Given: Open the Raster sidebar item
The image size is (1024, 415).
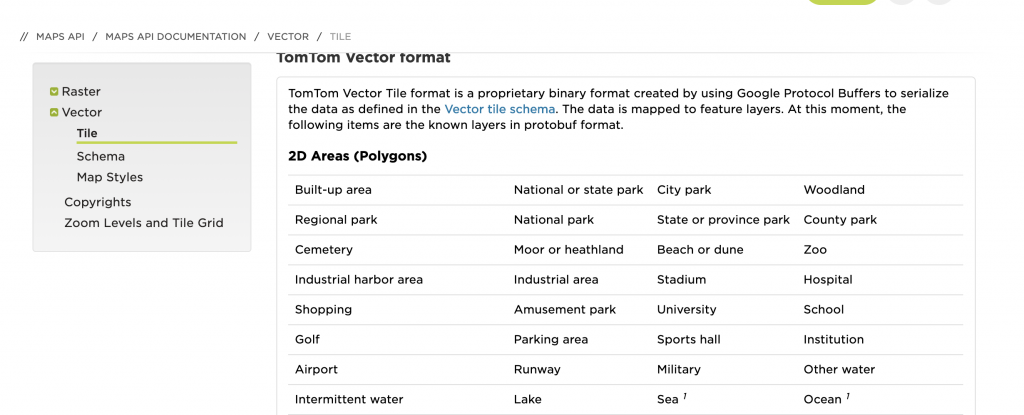Looking at the screenshot, I should tap(81, 92).
